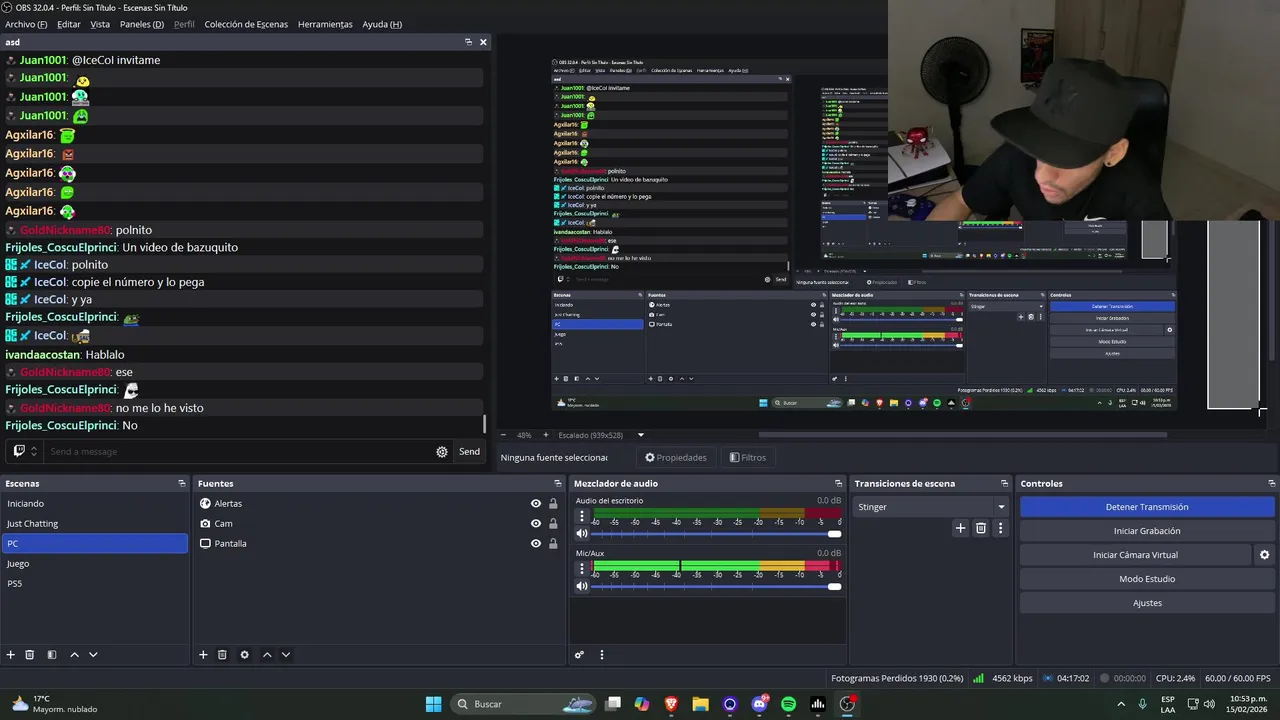Click the Mic/Aux volume slider
Screen dimensions: 1280x720
point(716,587)
